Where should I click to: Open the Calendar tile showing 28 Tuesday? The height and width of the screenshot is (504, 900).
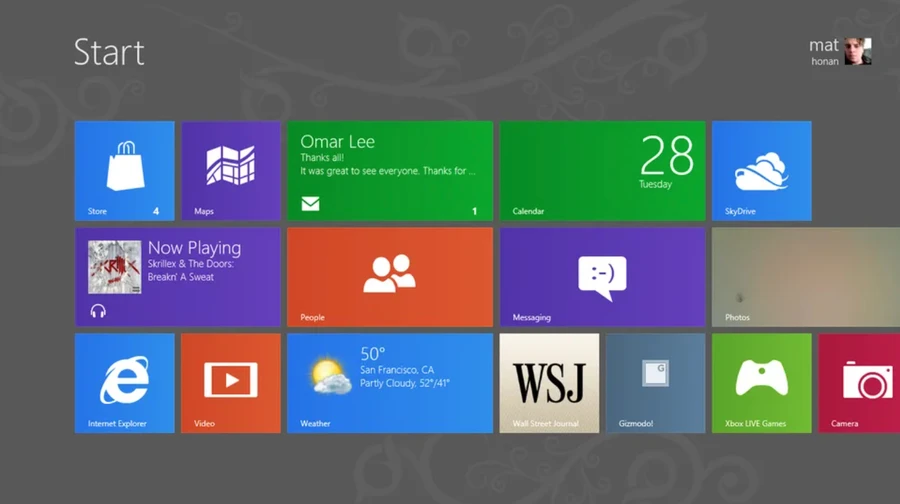point(602,170)
